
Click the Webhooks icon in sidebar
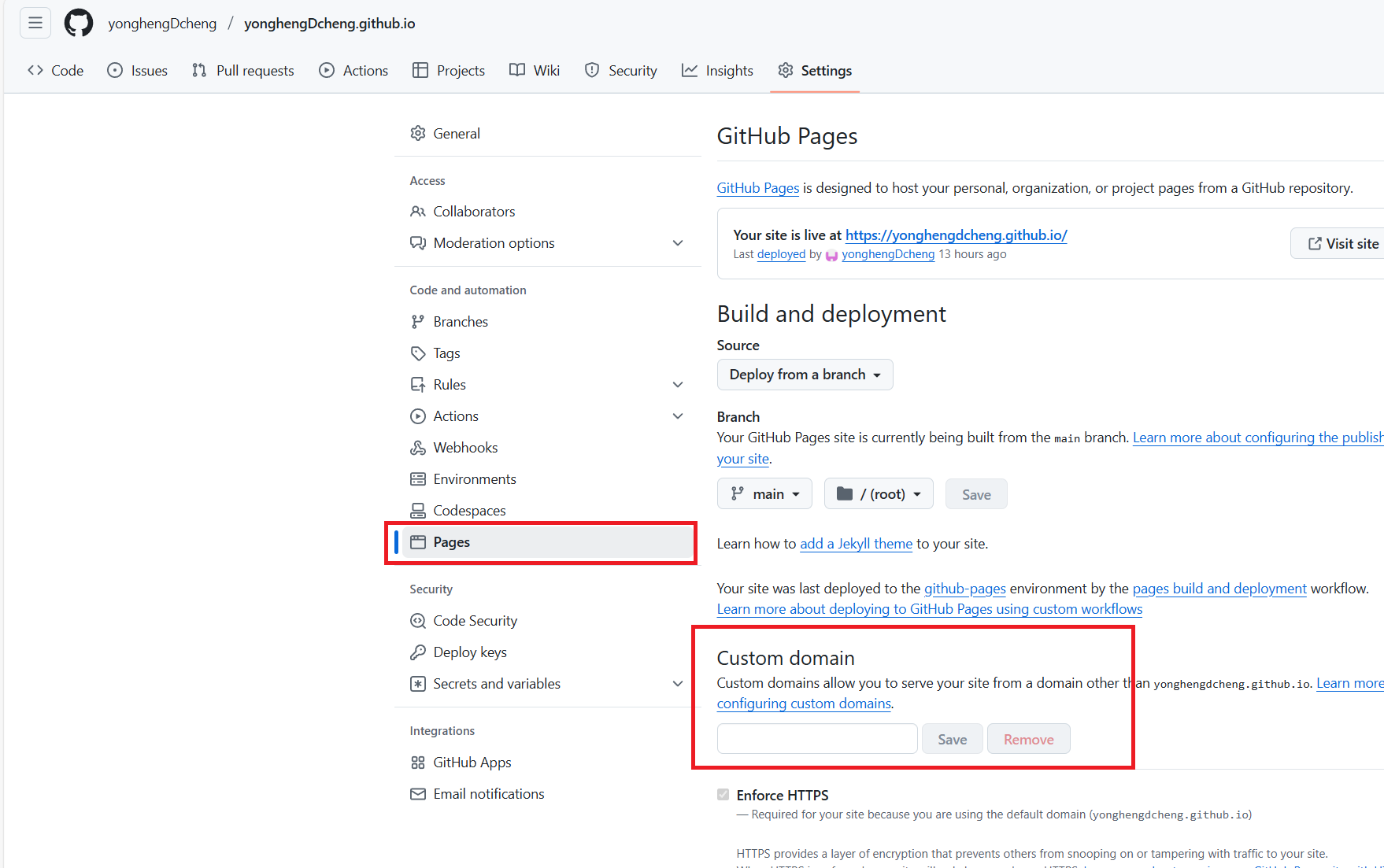(x=417, y=448)
